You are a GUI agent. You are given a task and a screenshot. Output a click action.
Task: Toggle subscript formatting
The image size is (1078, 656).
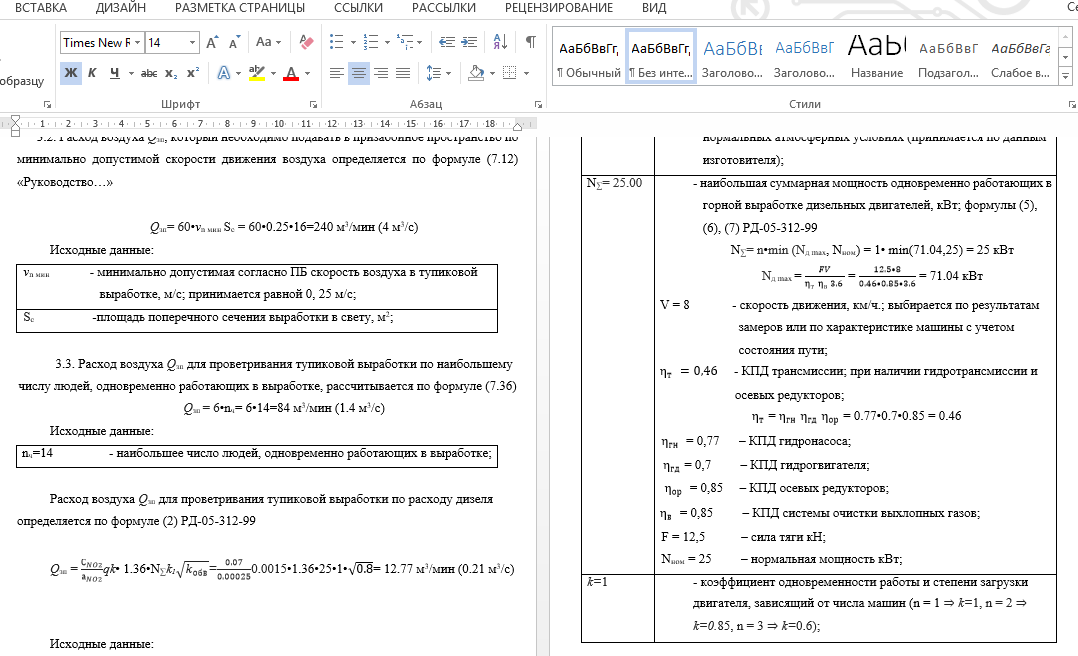[x=171, y=73]
